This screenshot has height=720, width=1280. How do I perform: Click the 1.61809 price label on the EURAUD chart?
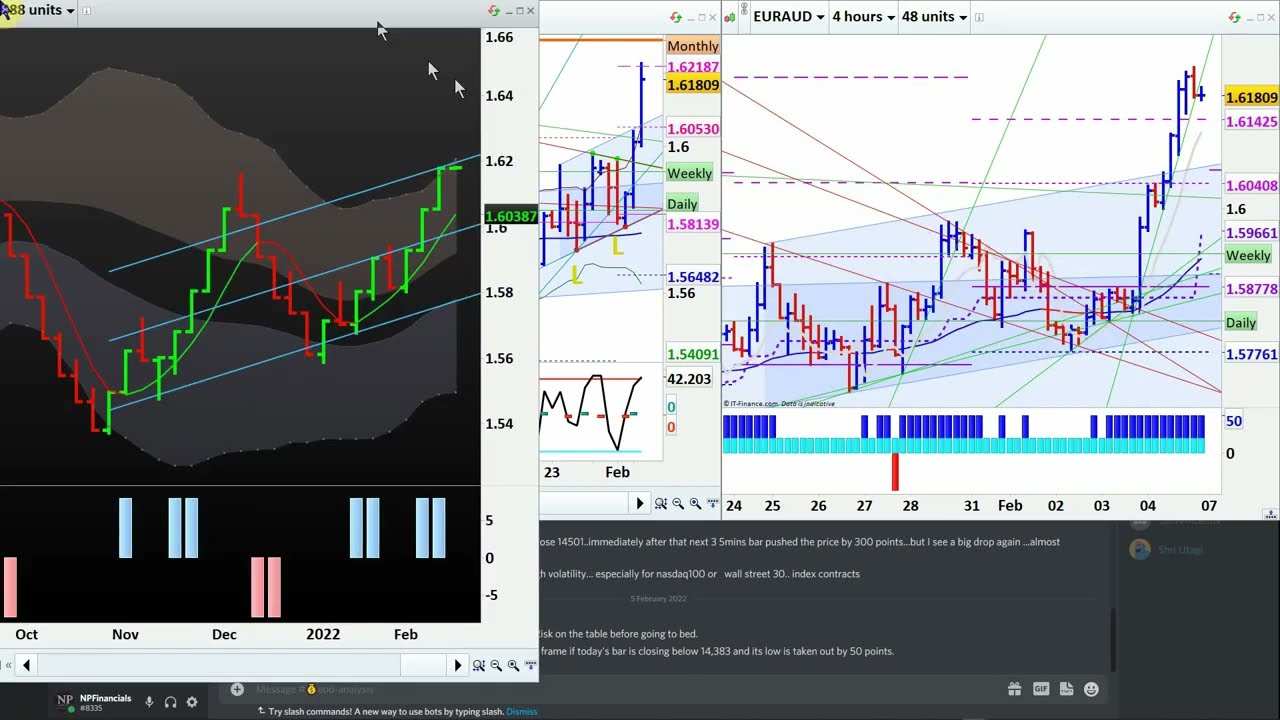tap(1251, 97)
